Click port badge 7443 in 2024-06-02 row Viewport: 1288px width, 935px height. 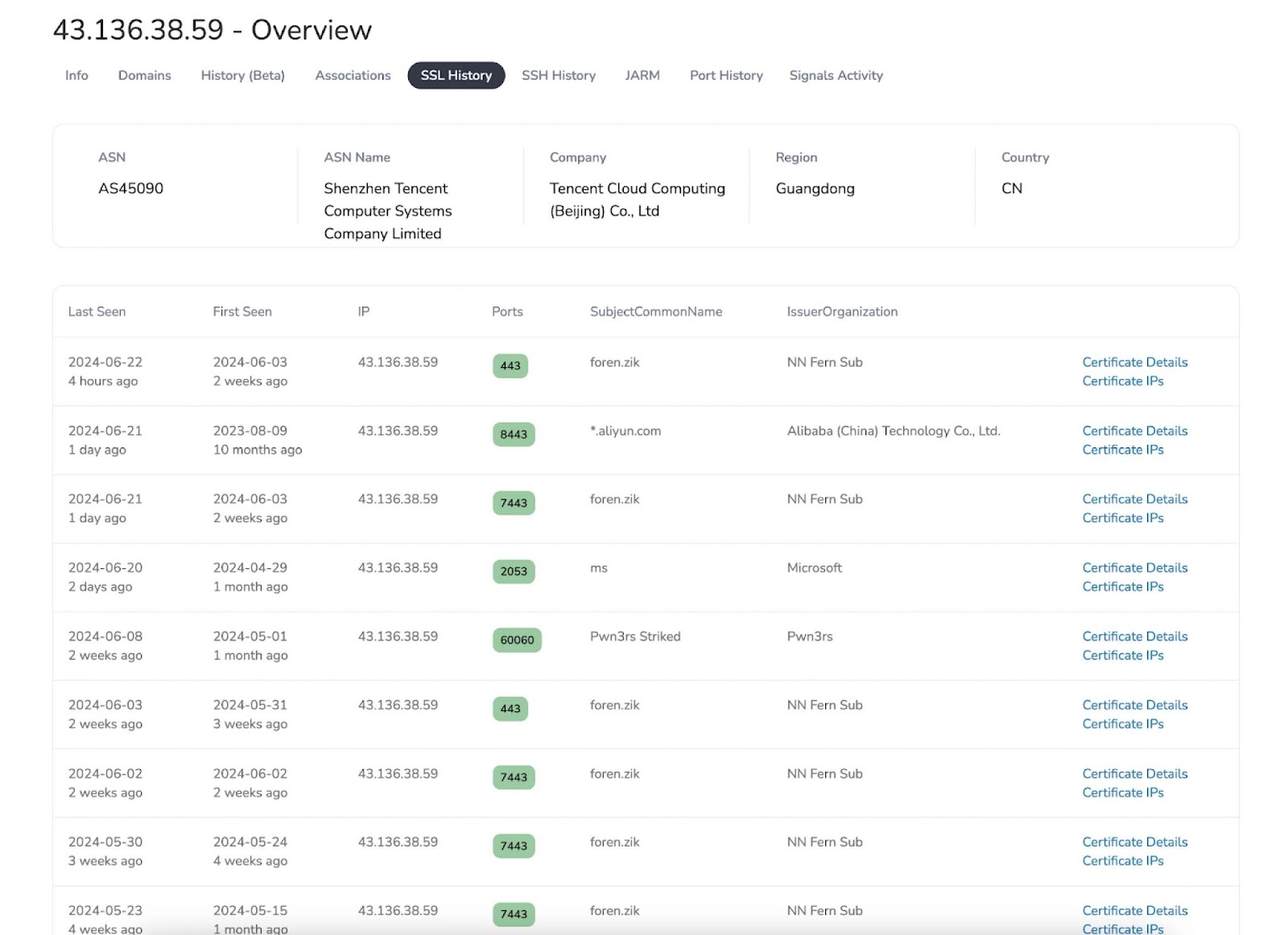(514, 777)
